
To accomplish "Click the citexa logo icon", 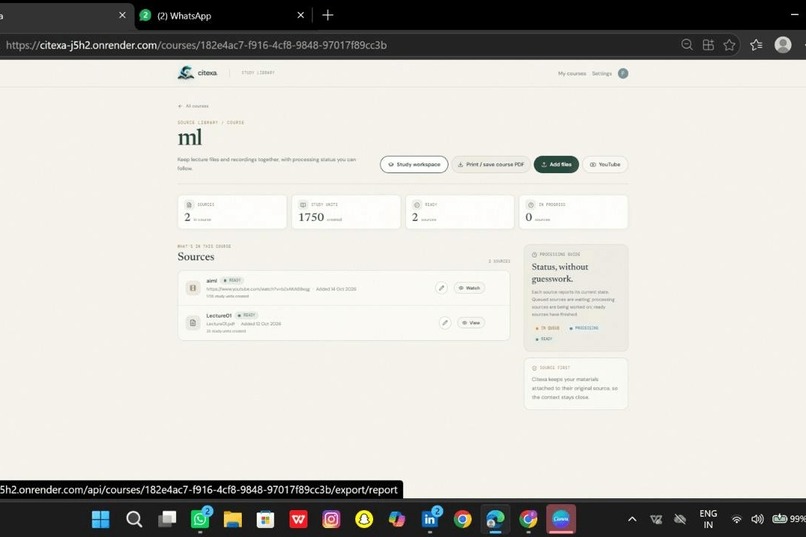I will (186, 73).
